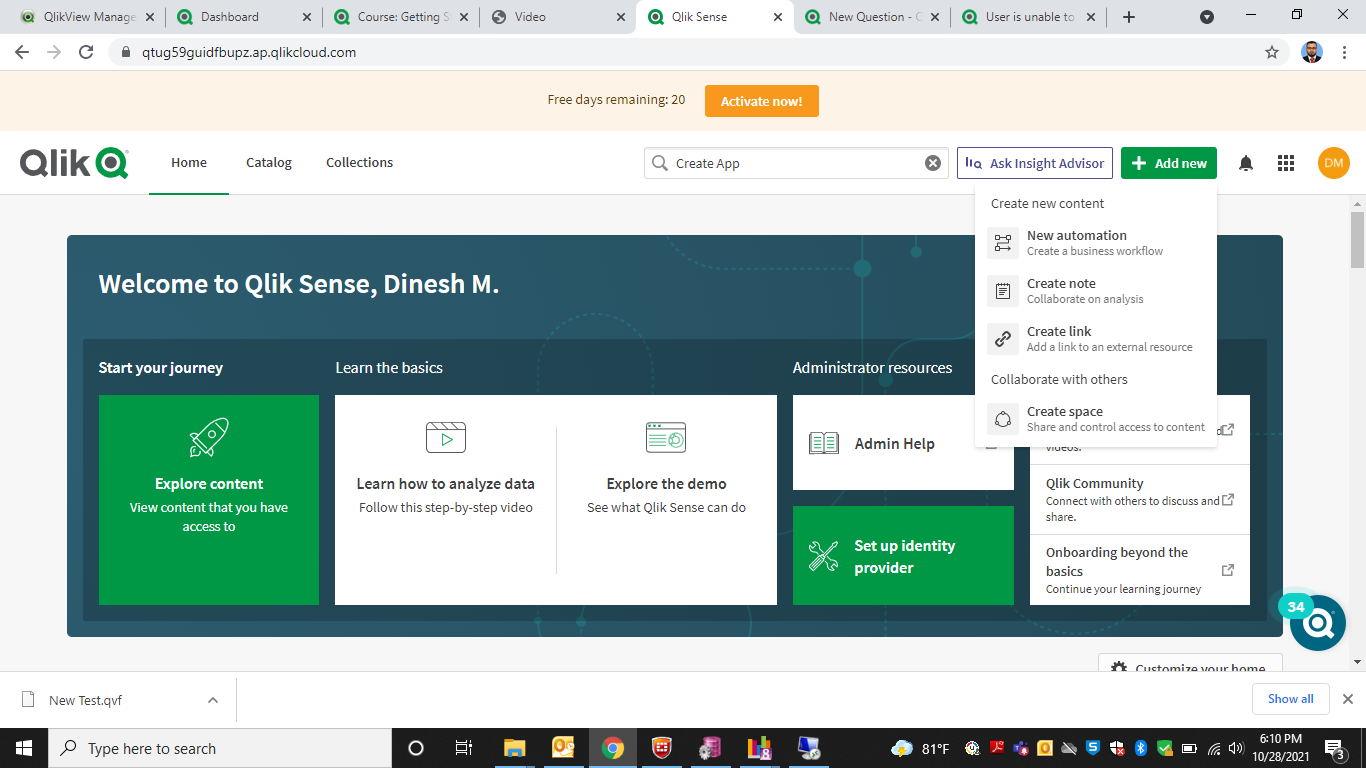Click the Explore the demo dashboard icon

click(666, 437)
